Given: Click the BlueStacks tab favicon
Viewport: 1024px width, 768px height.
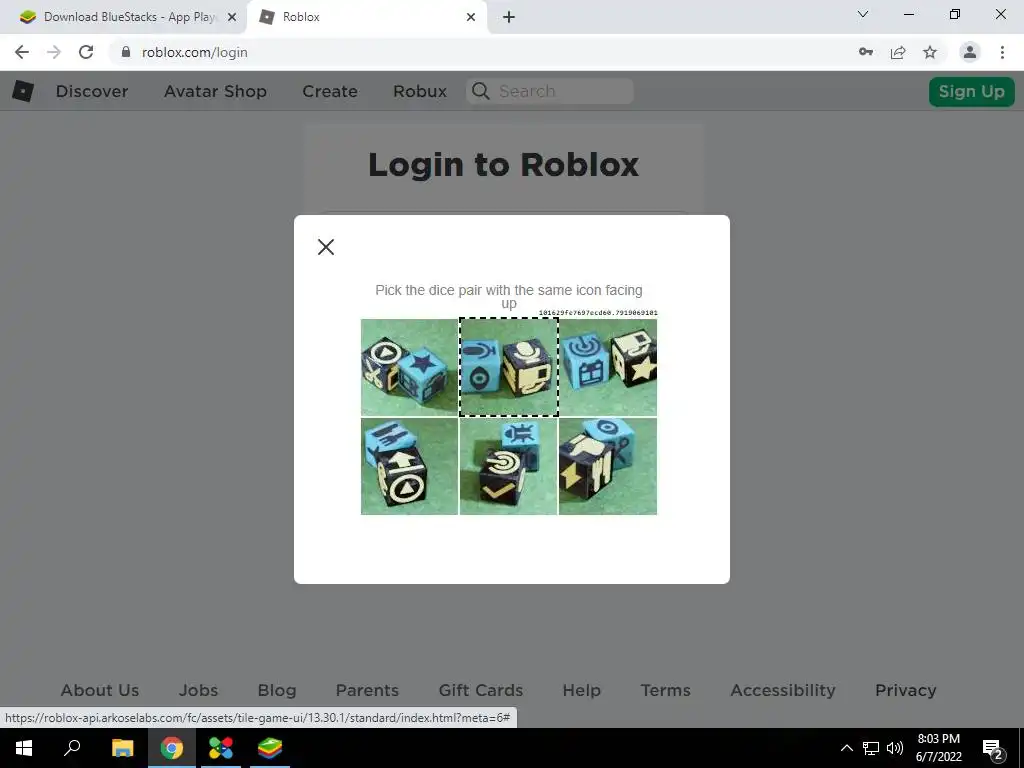Looking at the screenshot, I should tap(27, 17).
